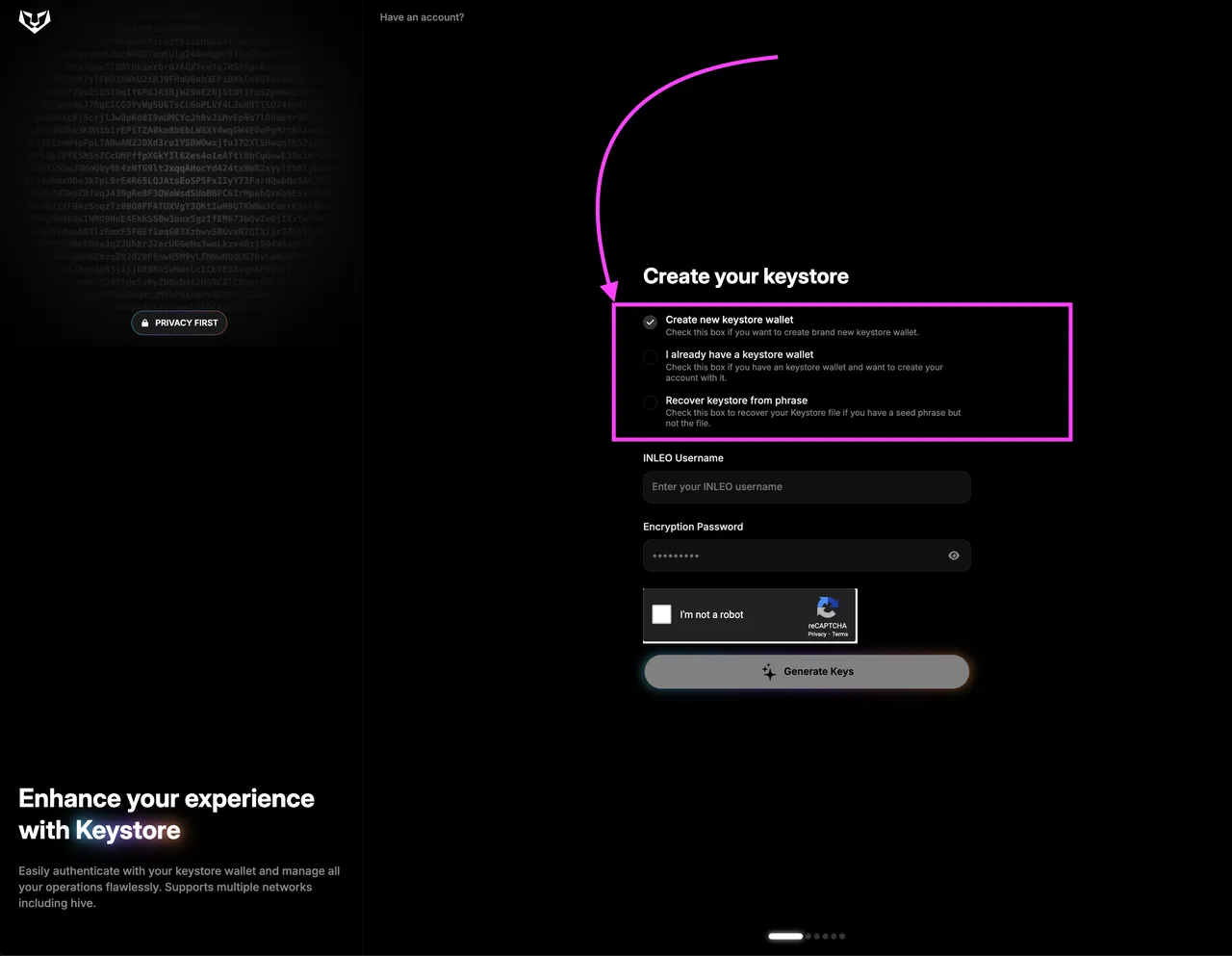This screenshot has width=1232, height=956.
Task: Click the Generate Keys button
Action: pyautogui.click(x=807, y=672)
